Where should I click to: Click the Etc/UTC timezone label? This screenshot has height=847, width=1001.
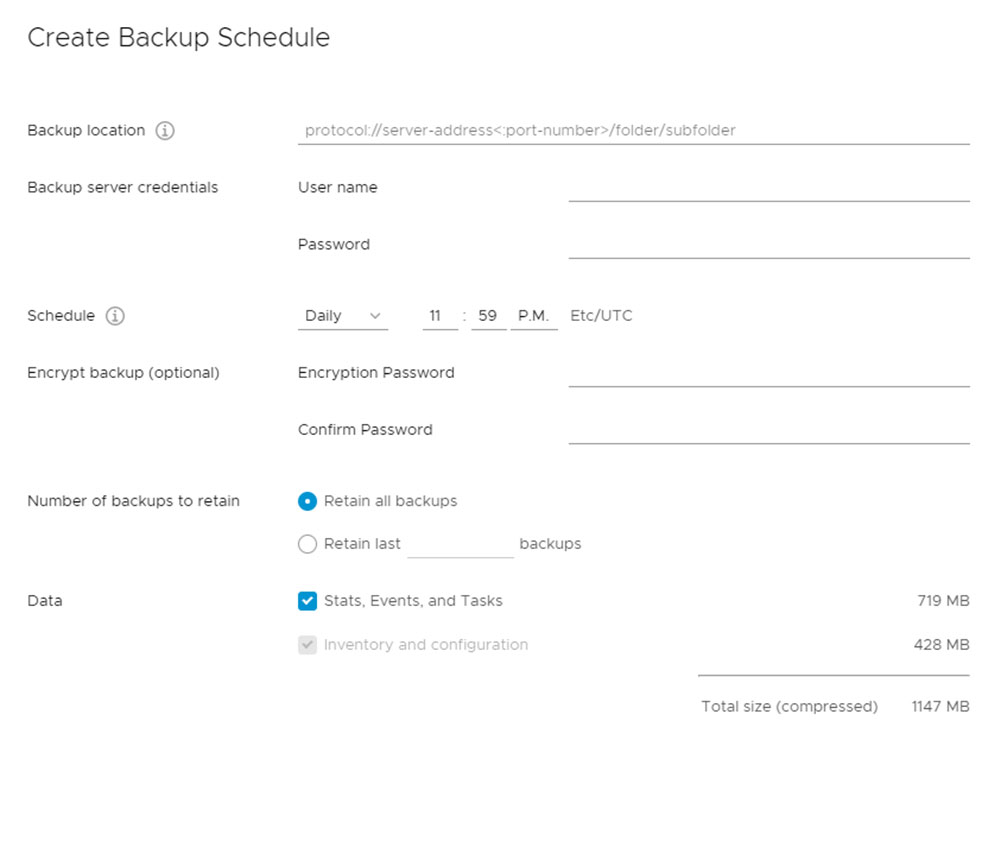[601, 316]
